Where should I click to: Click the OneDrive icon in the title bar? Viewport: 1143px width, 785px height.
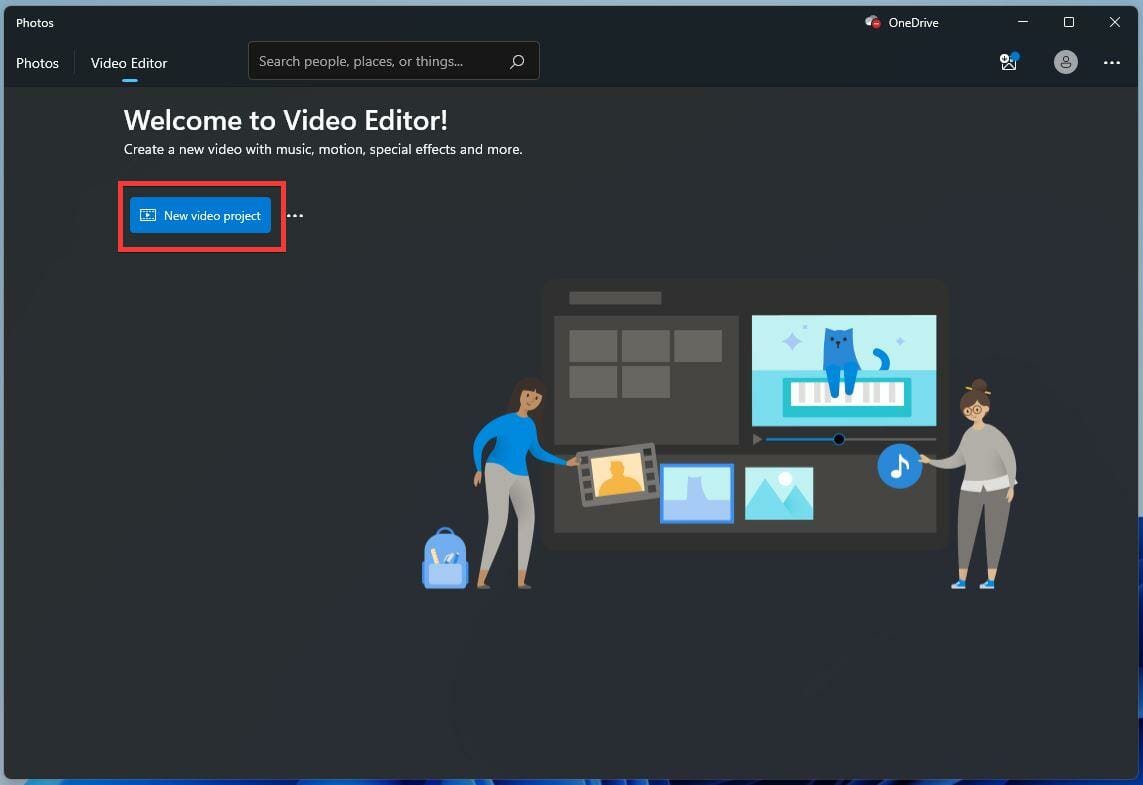(x=871, y=22)
